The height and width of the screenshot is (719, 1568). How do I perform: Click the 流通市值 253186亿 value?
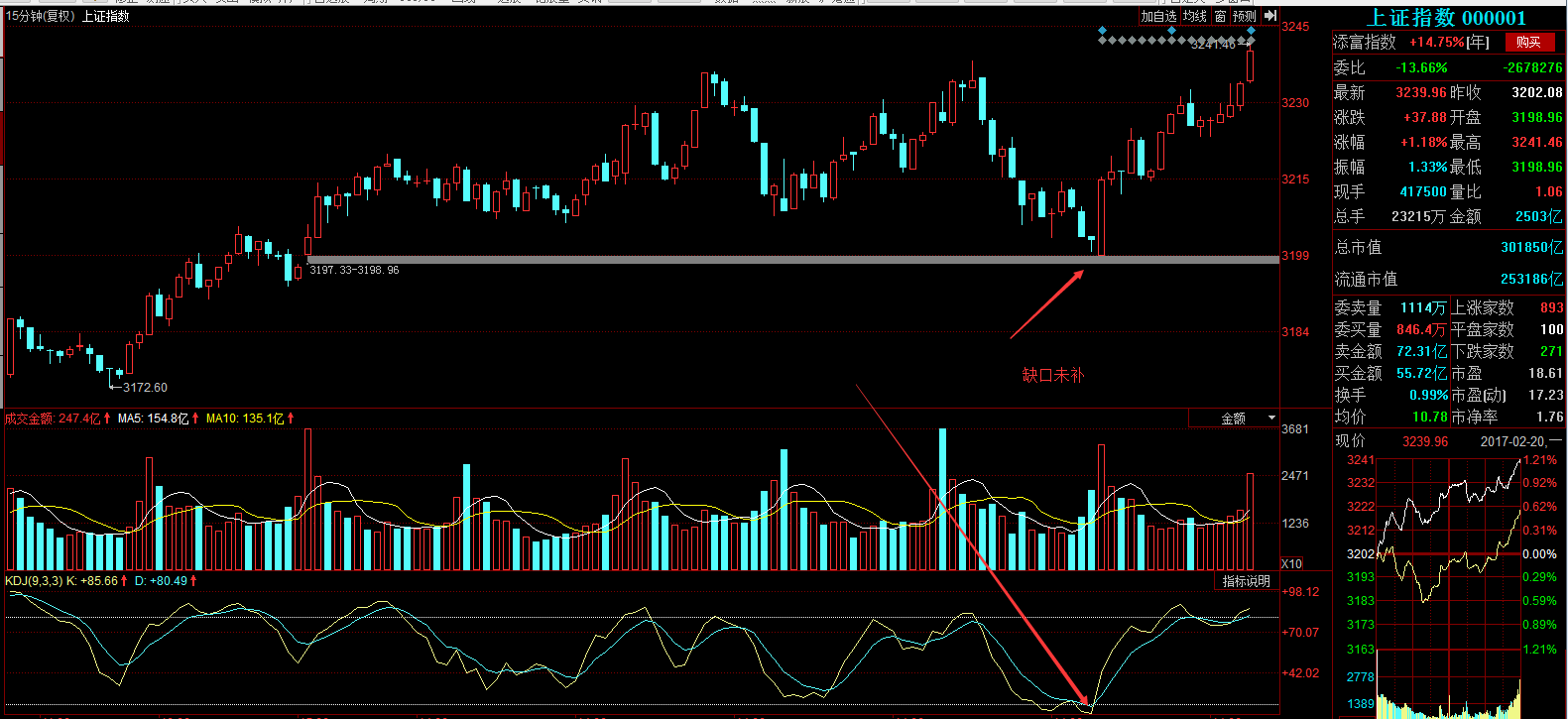click(x=1531, y=279)
